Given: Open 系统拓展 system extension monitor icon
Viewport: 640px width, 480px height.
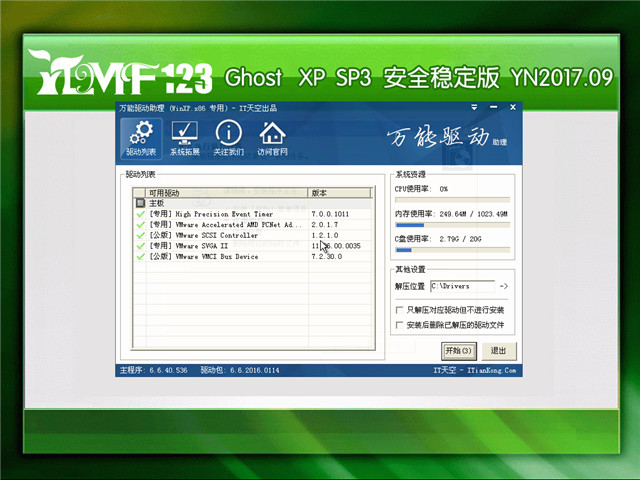Looking at the screenshot, I should point(184,138).
